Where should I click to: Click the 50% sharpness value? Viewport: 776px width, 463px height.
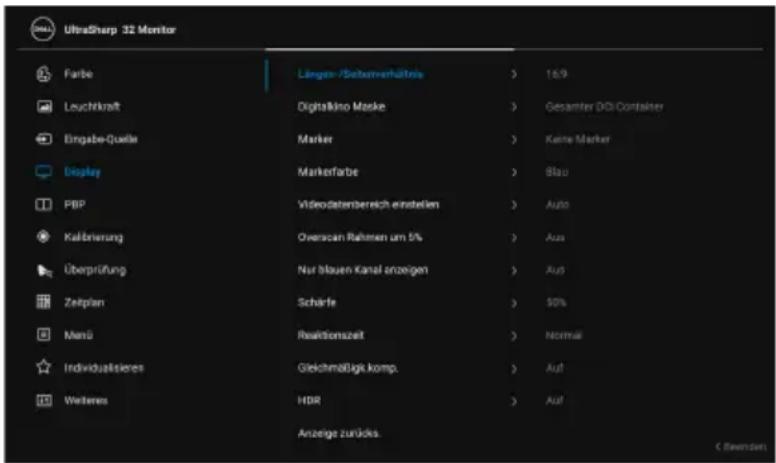point(556,303)
